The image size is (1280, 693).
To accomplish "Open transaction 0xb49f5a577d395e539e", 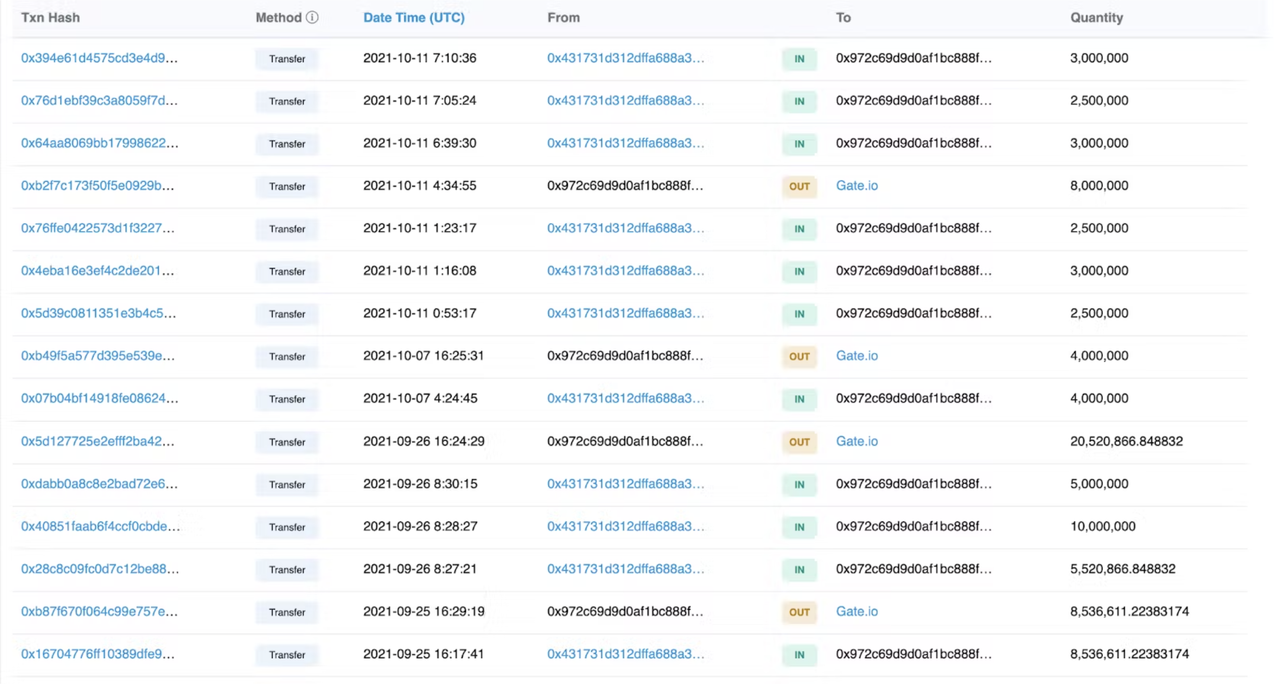I will point(98,356).
